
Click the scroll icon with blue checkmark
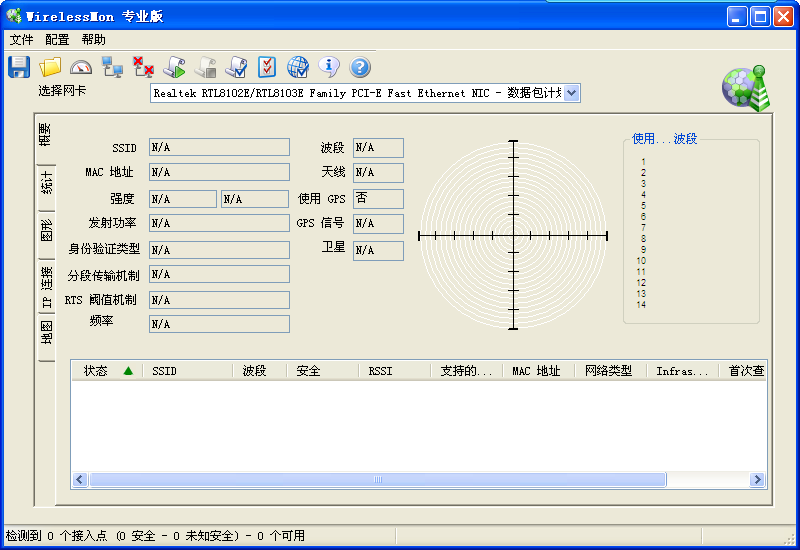click(x=236, y=67)
